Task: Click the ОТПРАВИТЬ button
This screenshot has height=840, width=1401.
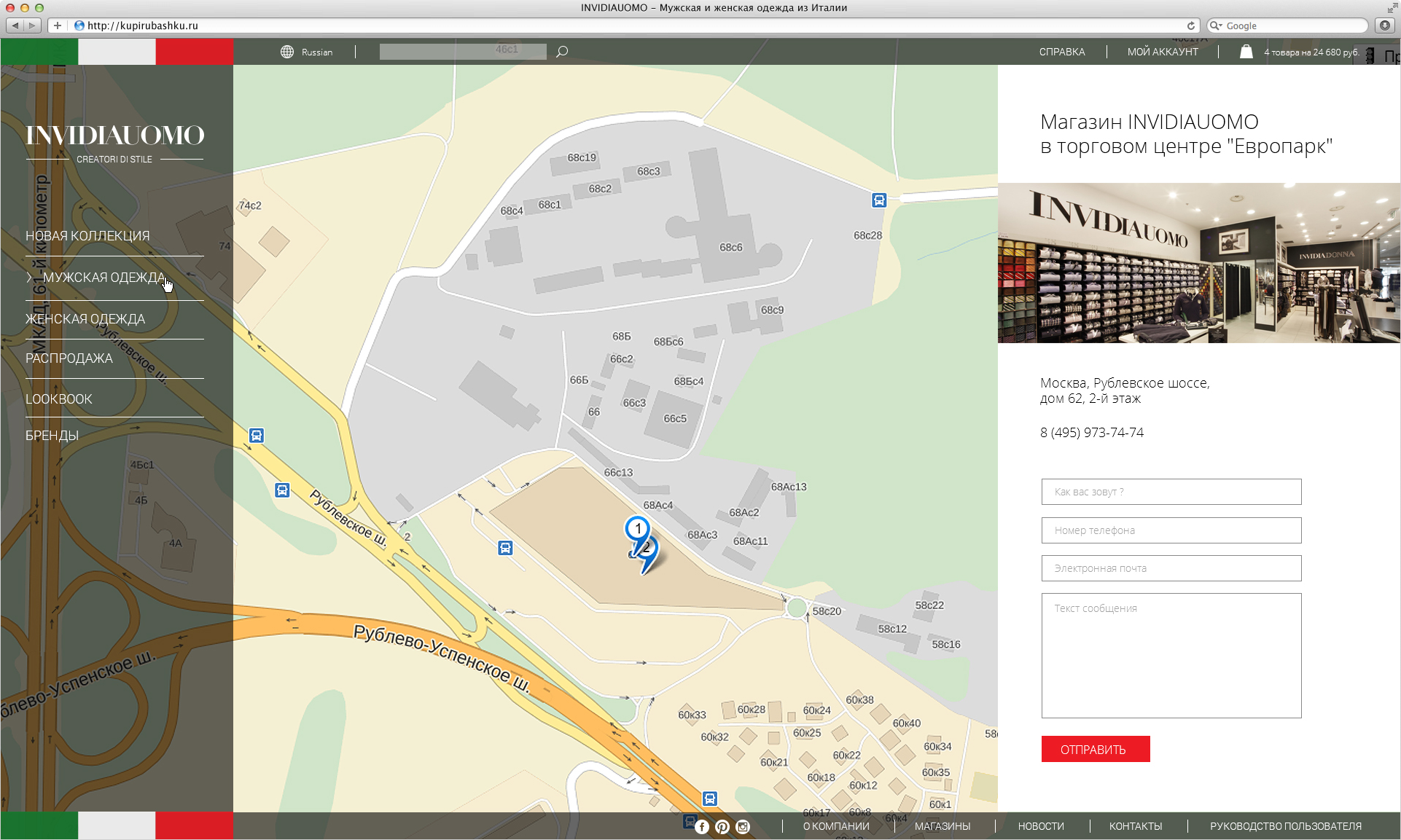Action: pos(1096,749)
